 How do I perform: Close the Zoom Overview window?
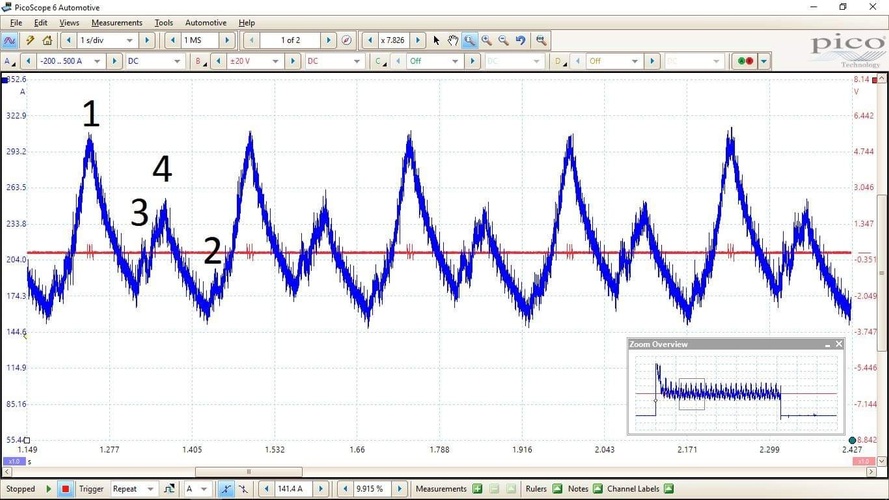839,344
